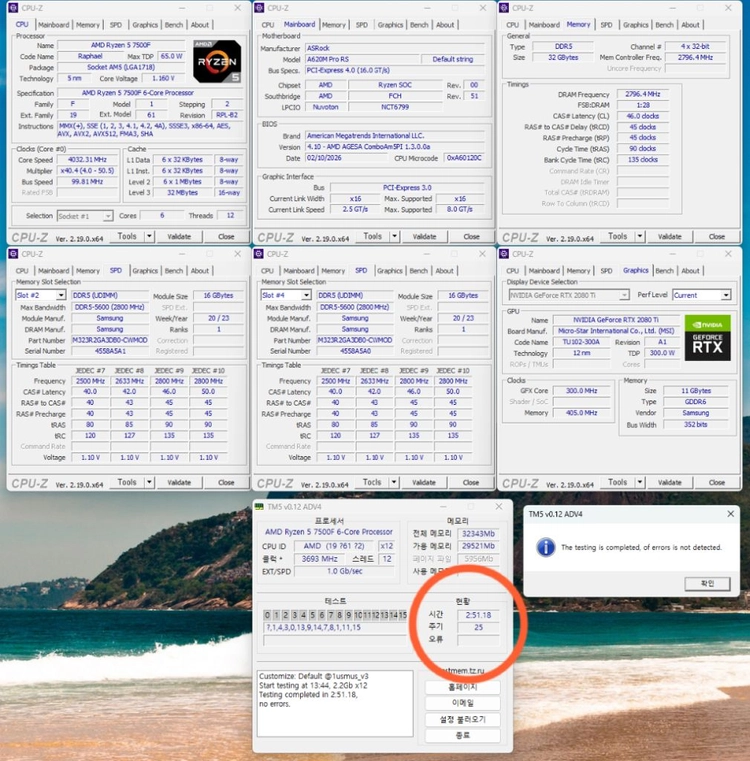Click the processor Name field AMD Ryzen 5 7500F

(121, 45)
